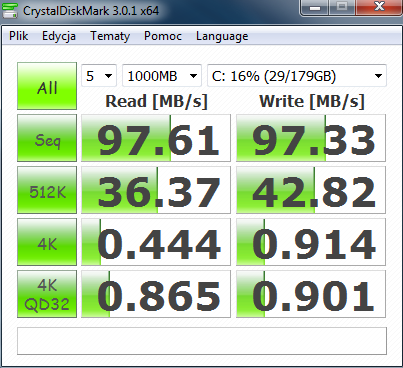Viewport: 403px width, 368px height.
Task: Select the 4K QD32 write value 0.901
Action: pos(311,294)
